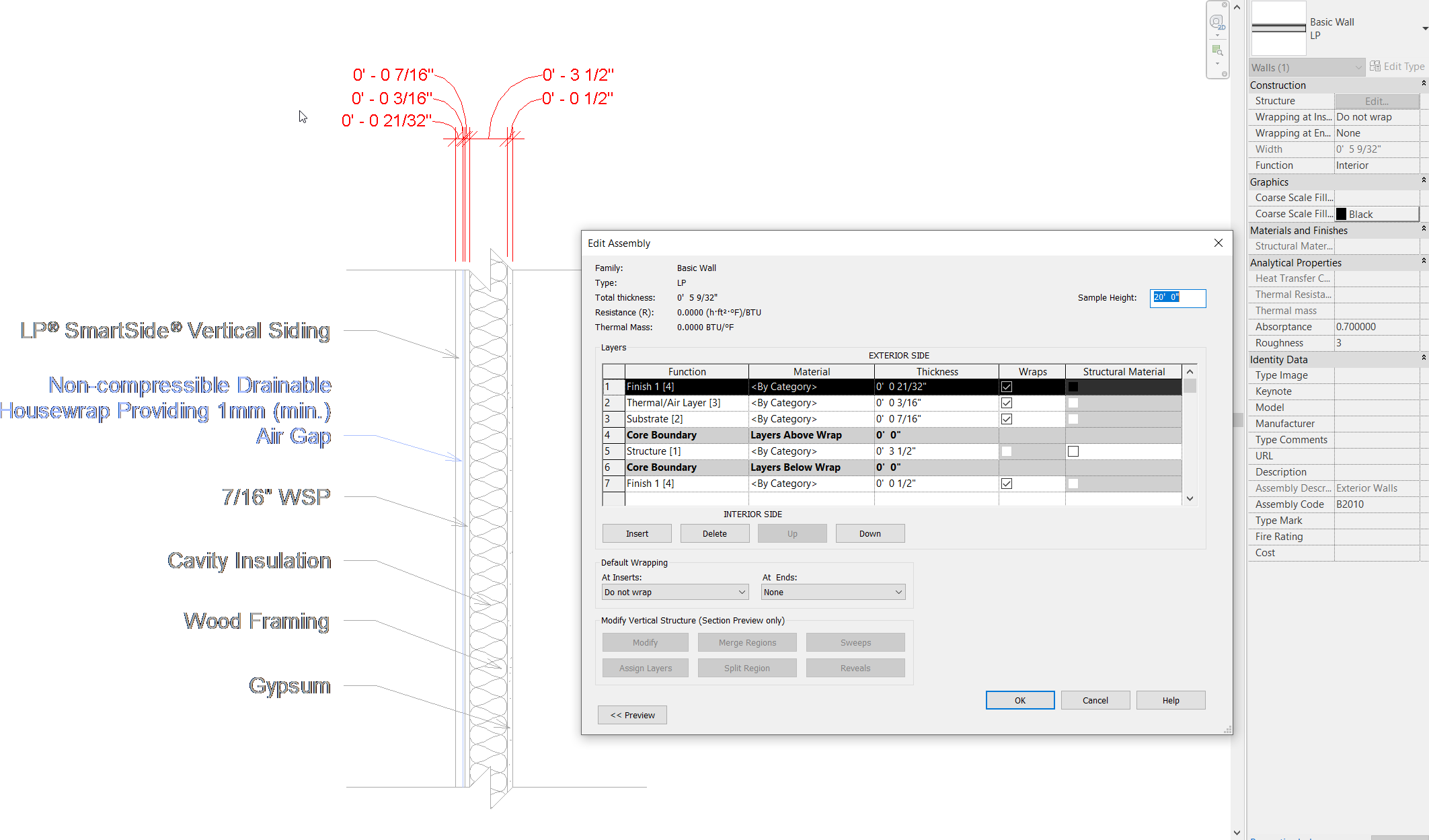Open the At Inserts wrapping dropdown
Screen dimensions: 1429x840
pyautogui.click(x=675, y=592)
